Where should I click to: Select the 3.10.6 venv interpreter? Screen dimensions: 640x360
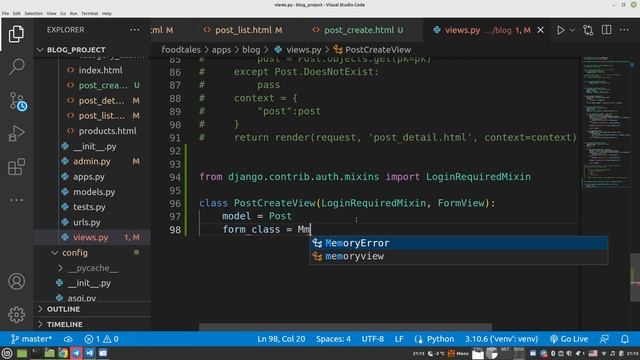tap(501, 339)
